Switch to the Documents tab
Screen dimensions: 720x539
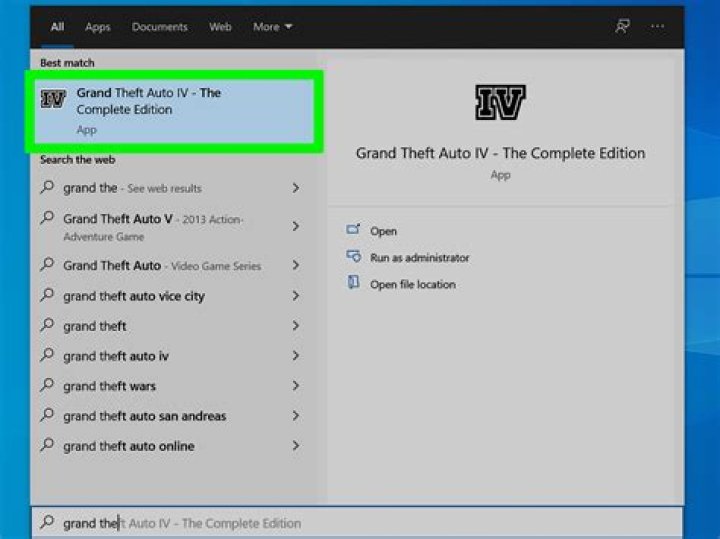(159, 27)
